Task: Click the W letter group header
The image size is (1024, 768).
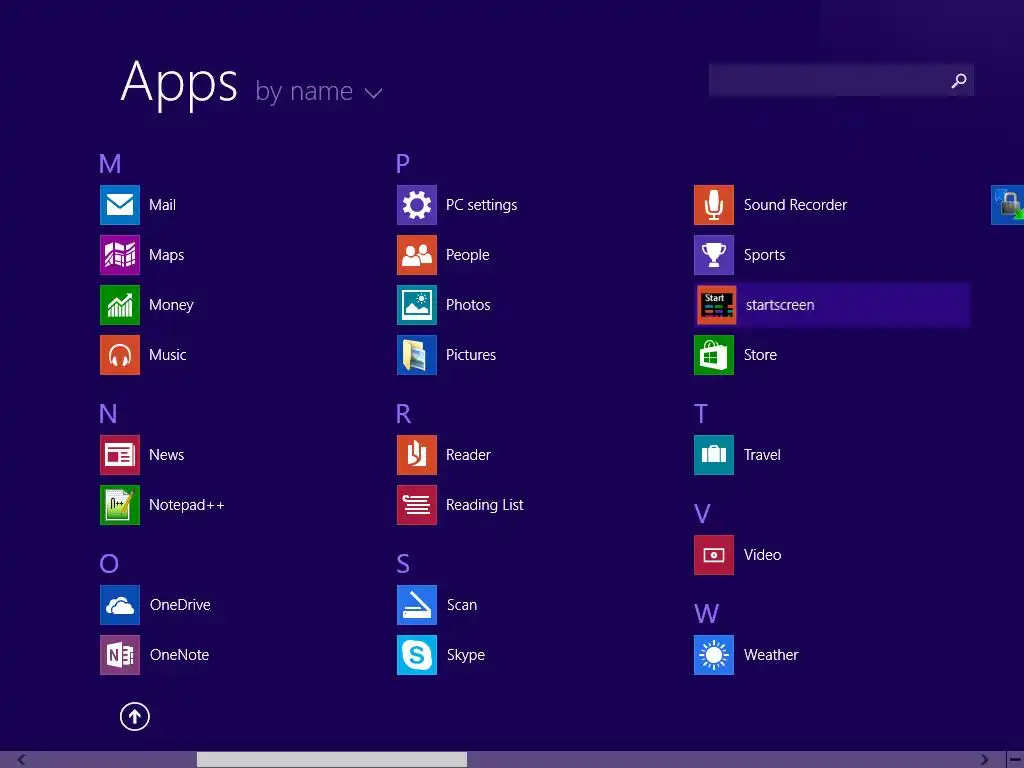Action: (707, 614)
